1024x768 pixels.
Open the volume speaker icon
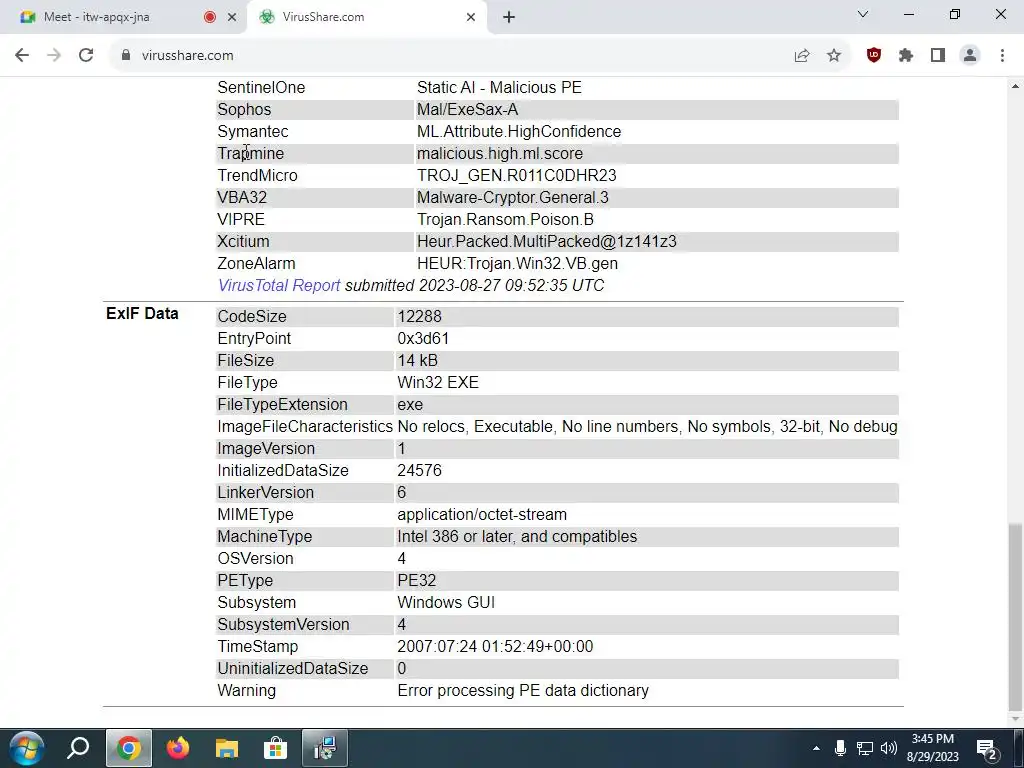[889, 748]
